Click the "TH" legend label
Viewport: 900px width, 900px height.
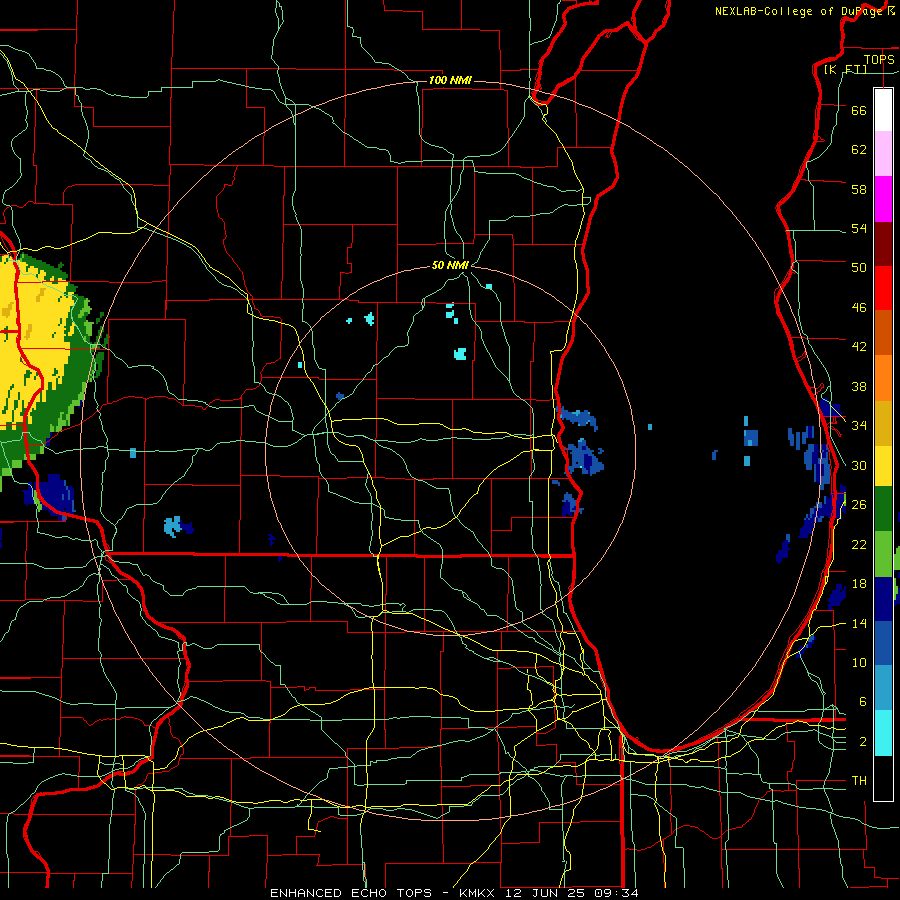click(859, 781)
